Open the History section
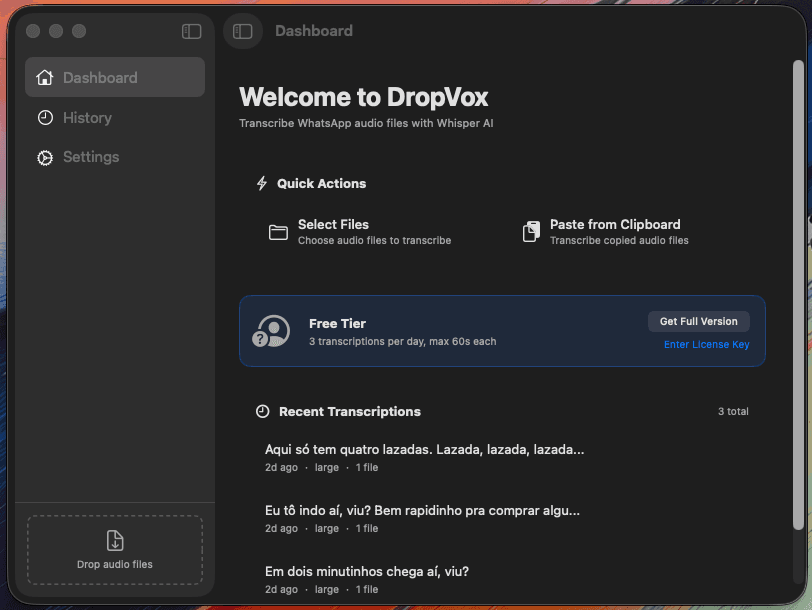The height and width of the screenshot is (610, 812). [87, 117]
